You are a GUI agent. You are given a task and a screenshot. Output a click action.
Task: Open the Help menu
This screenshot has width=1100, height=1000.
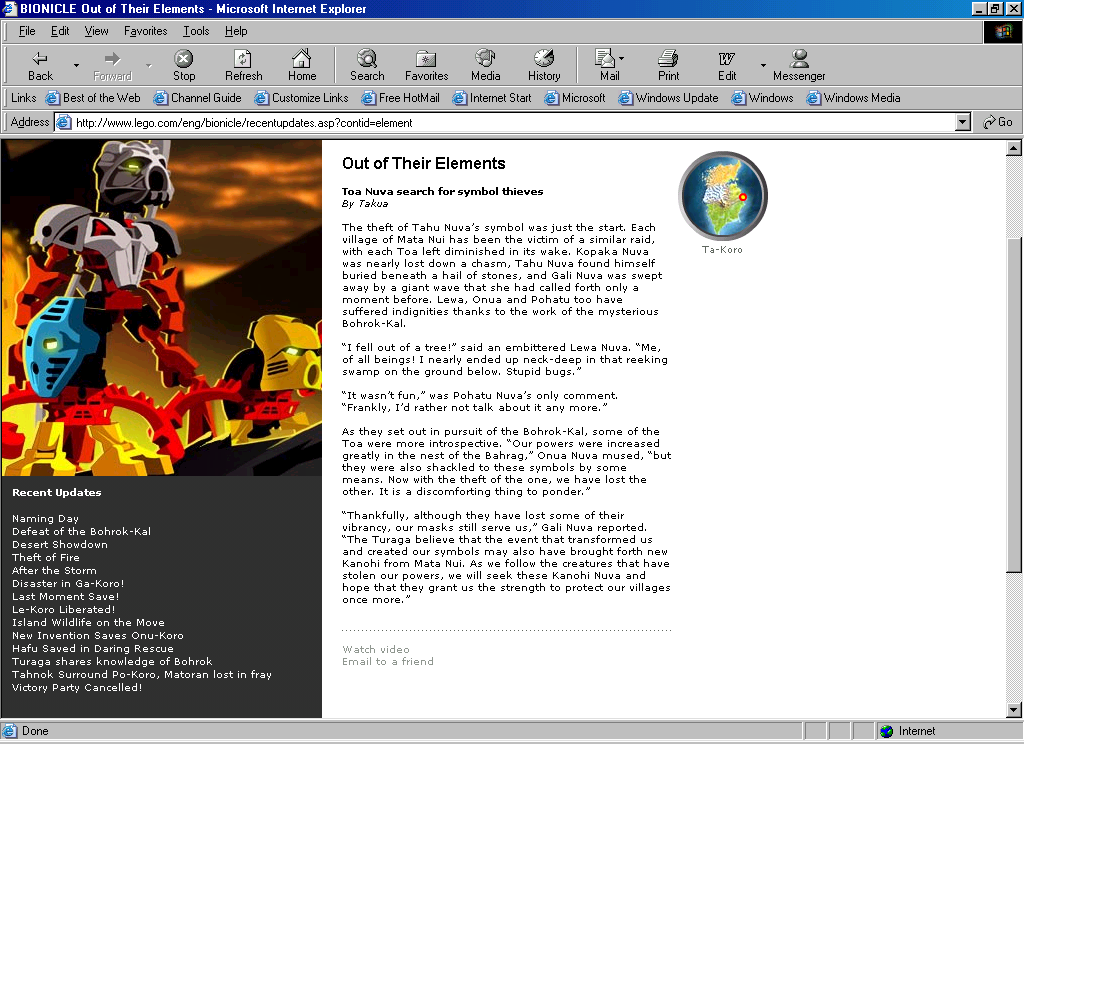coord(236,31)
